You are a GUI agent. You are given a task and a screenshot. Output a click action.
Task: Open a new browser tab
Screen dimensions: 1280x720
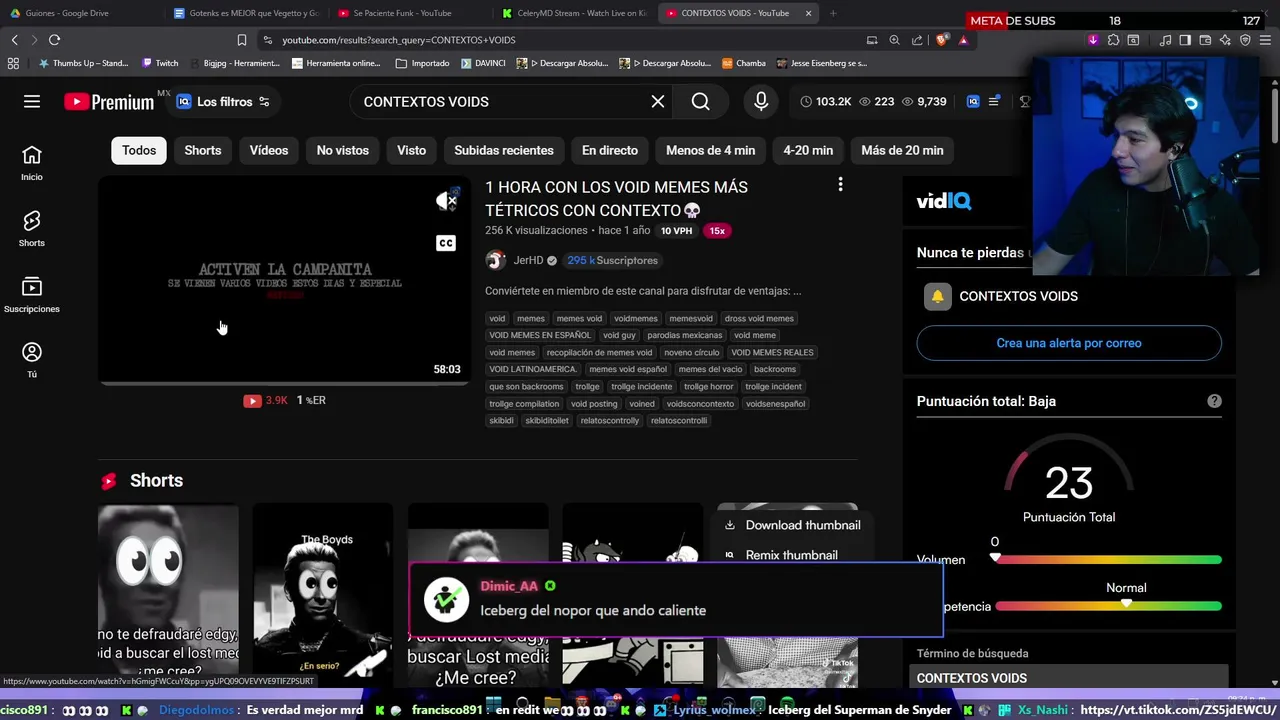point(832,13)
